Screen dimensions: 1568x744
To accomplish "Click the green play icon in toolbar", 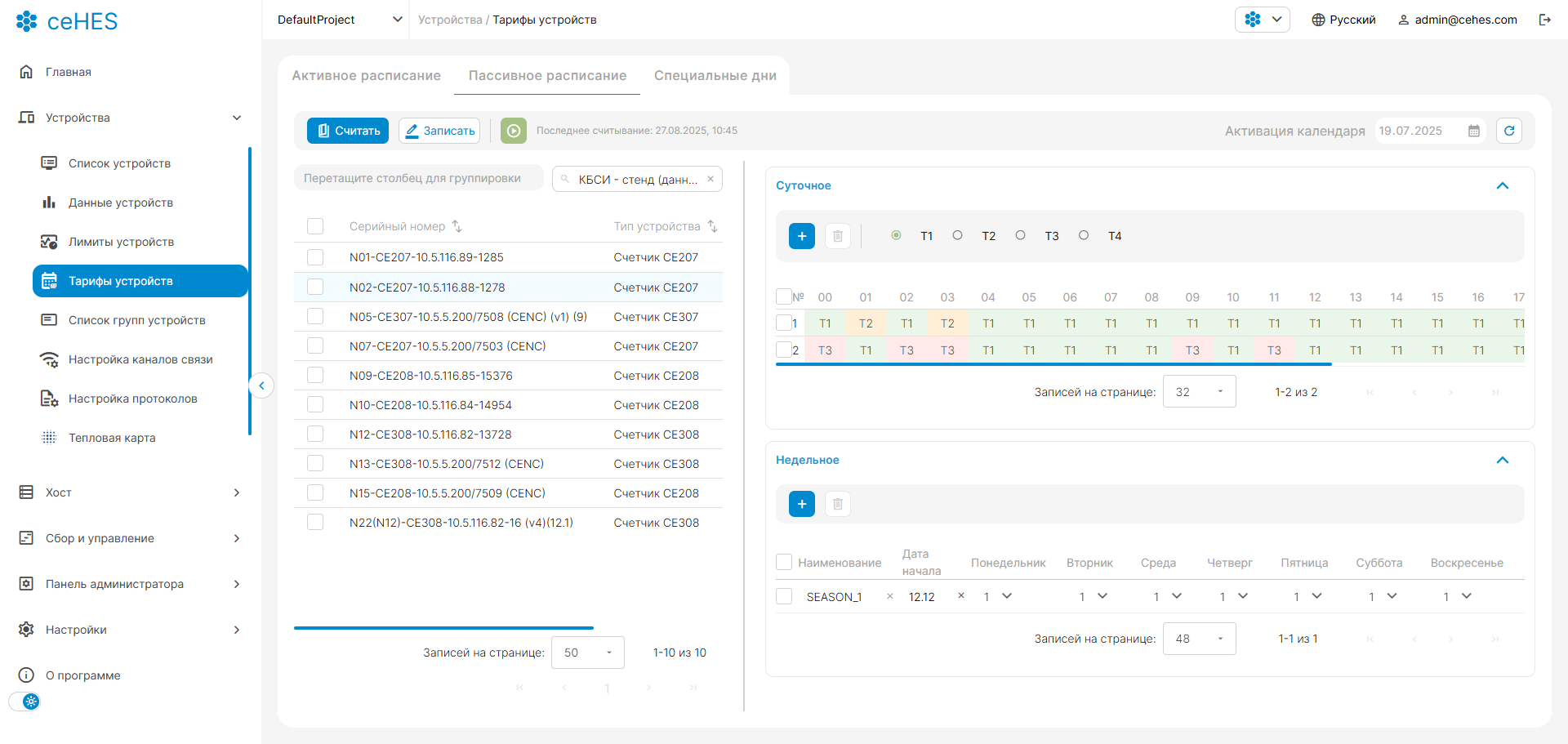I will pos(513,131).
